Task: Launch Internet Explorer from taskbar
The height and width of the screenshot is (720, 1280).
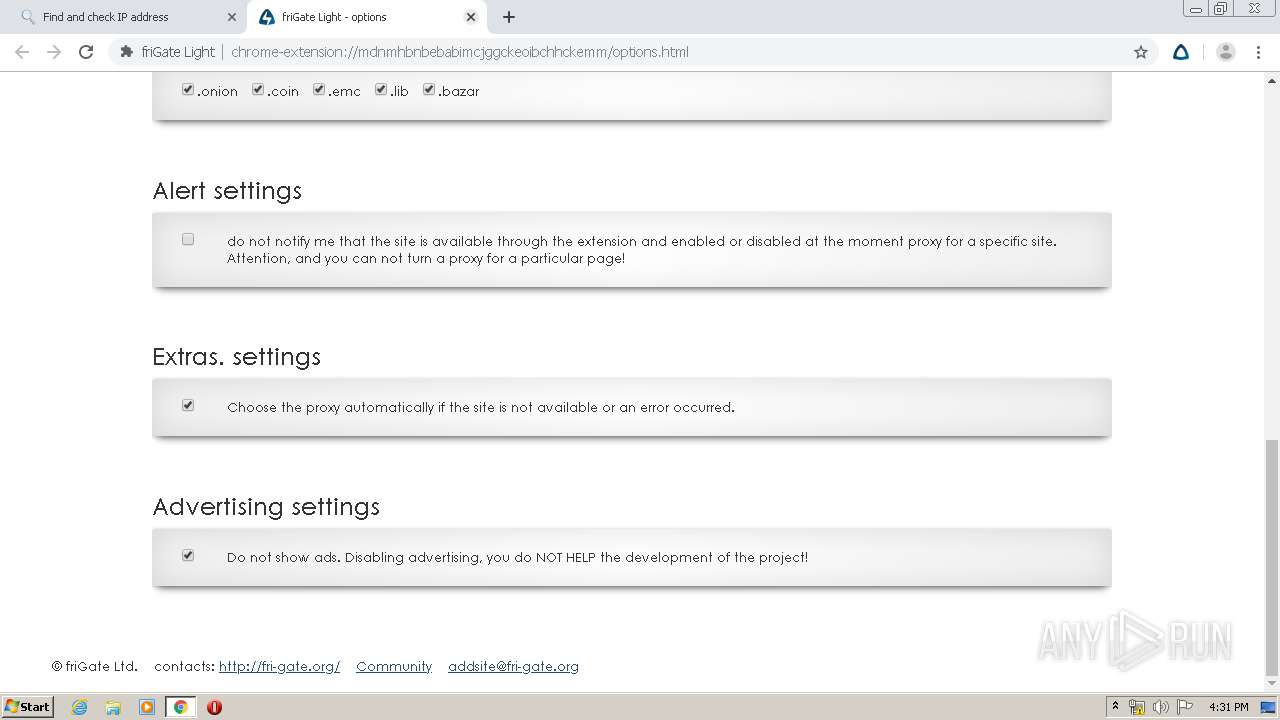Action: tap(79, 707)
